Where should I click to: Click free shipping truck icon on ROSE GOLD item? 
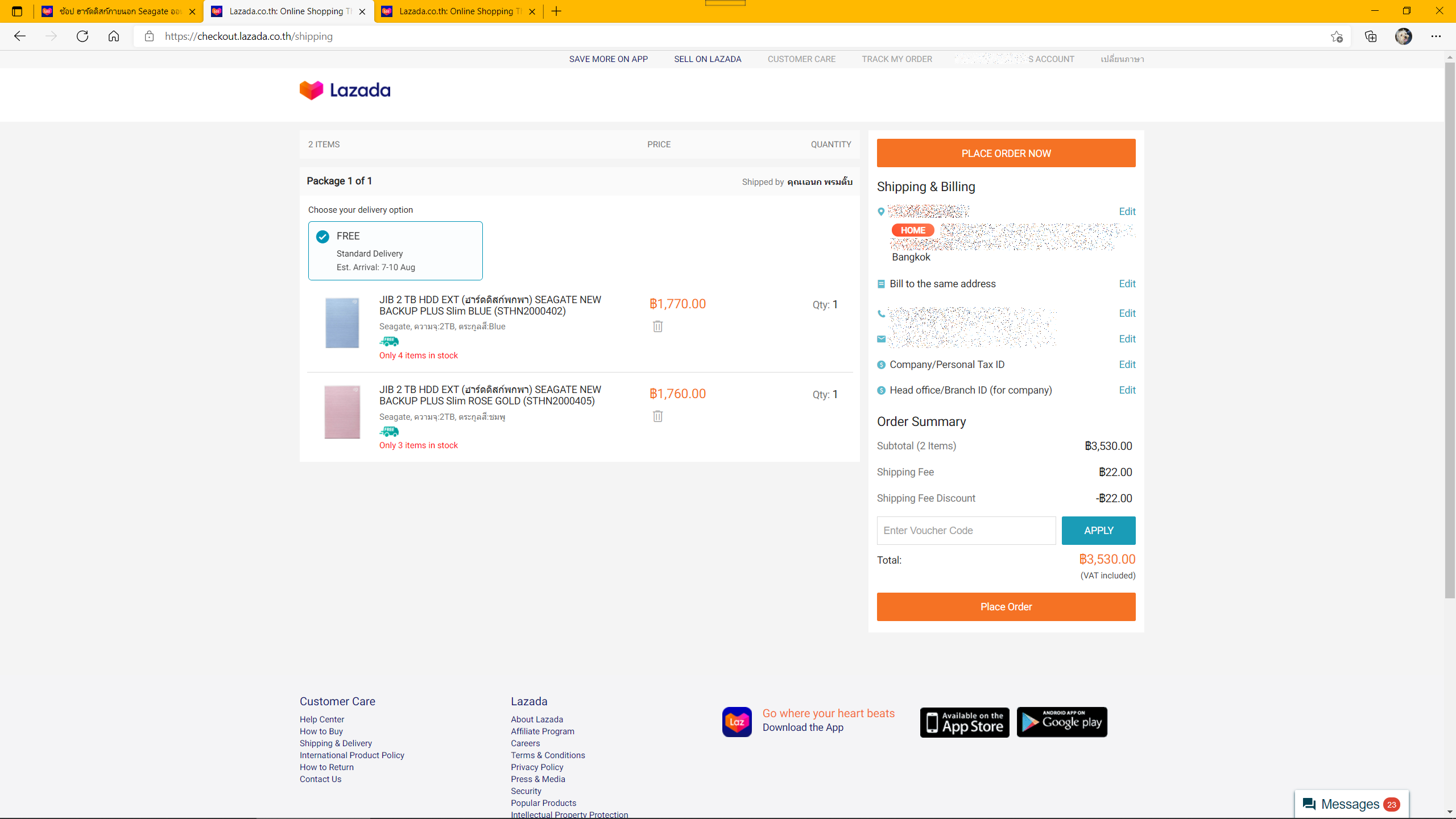pyautogui.click(x=389, y=432)
